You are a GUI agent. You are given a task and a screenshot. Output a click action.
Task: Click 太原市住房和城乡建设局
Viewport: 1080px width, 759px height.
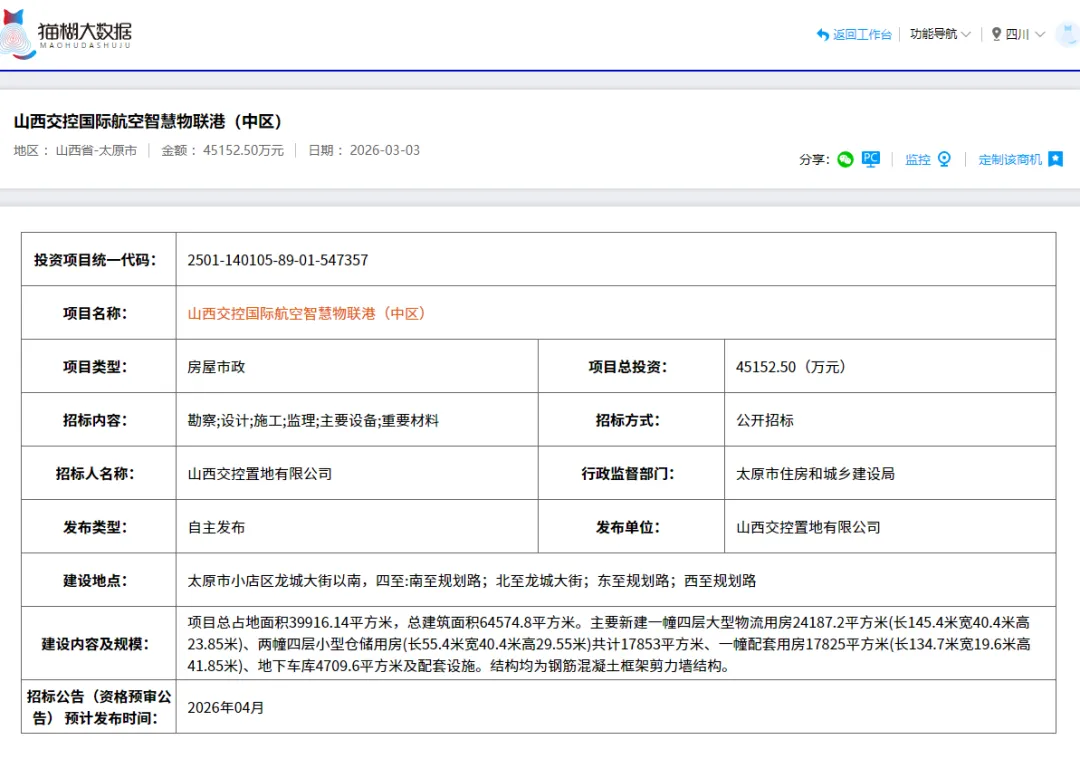point(815,474)
